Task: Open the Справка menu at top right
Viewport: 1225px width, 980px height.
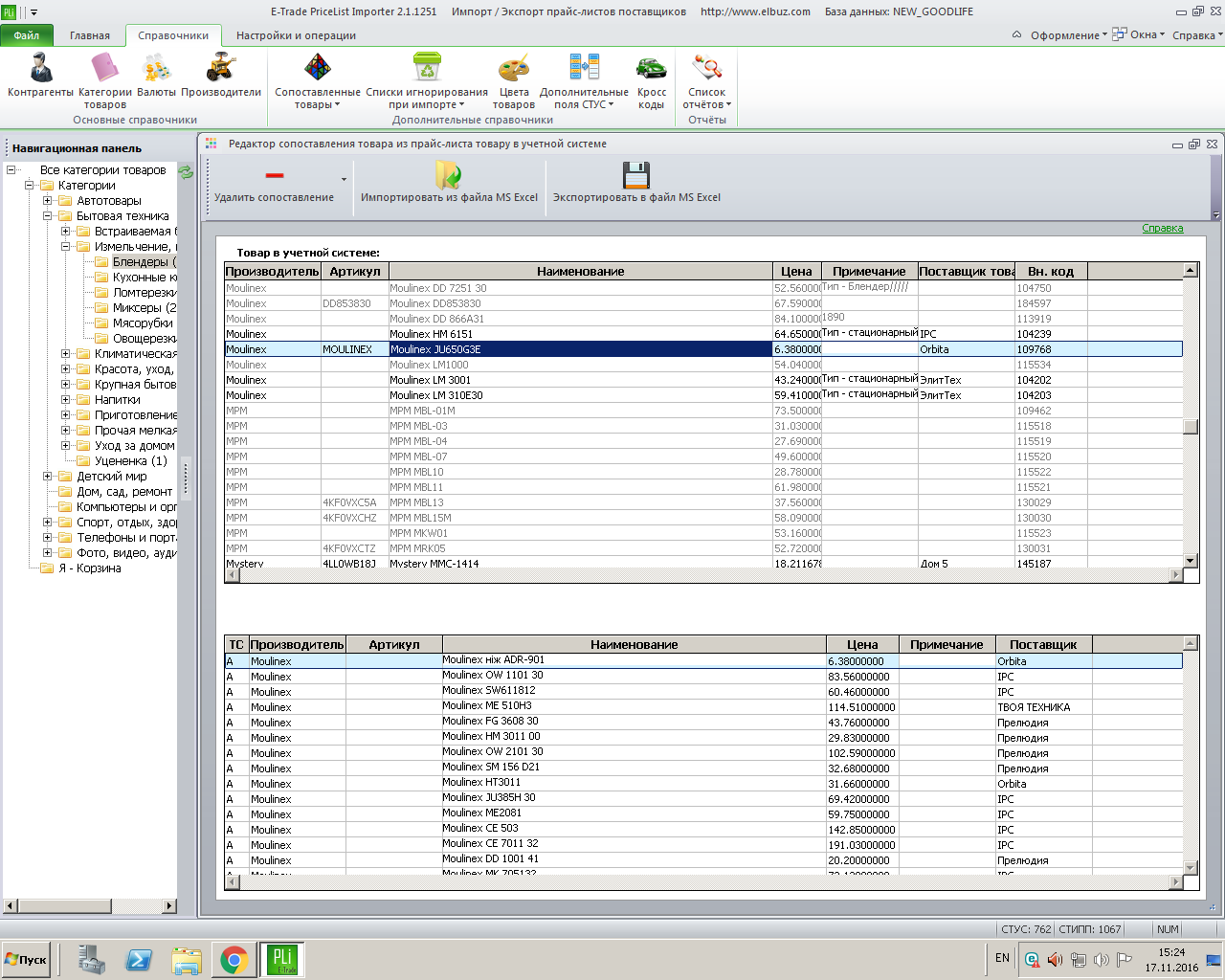Action: coord(1197,35)
